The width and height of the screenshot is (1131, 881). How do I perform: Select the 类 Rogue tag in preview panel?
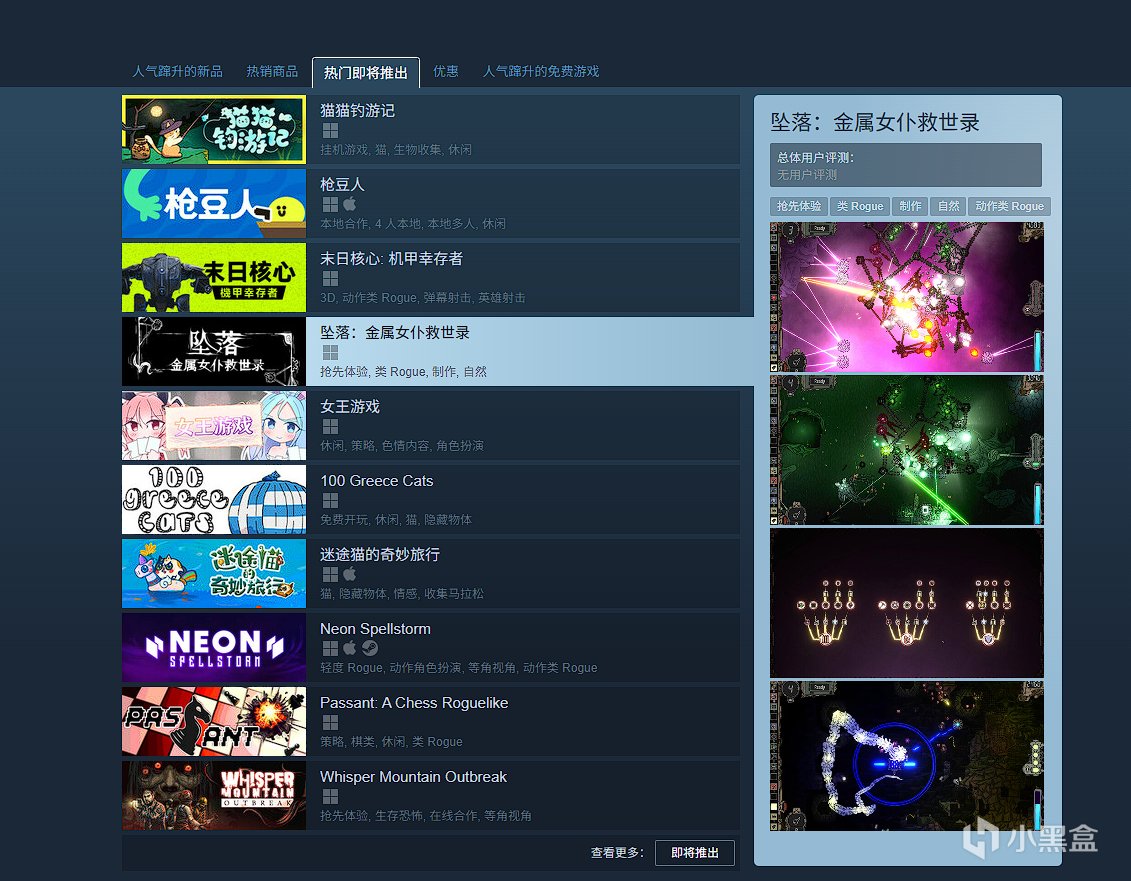click(x=860, y=206)
